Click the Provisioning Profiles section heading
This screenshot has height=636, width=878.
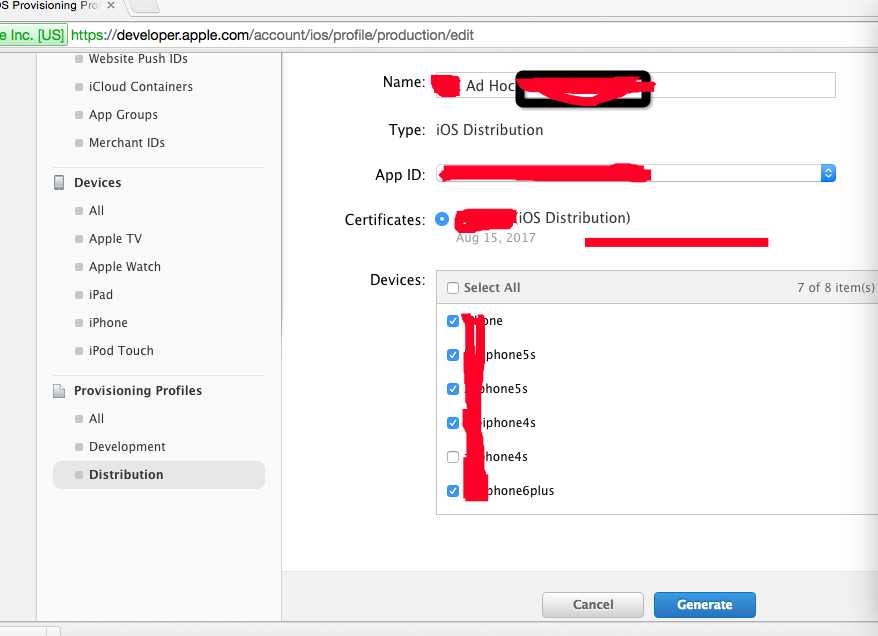click(x=138, y=391)
